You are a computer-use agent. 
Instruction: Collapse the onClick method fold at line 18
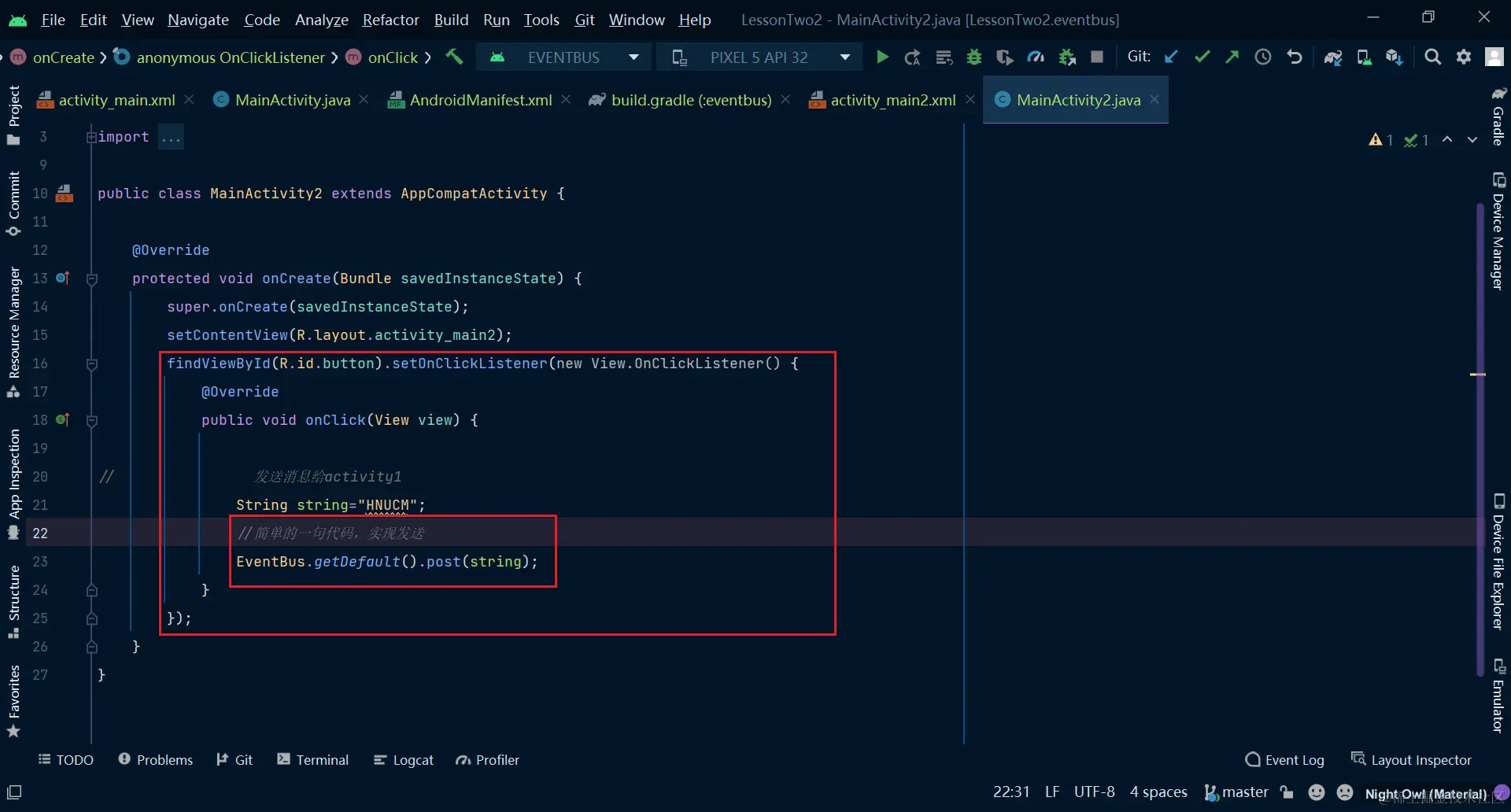point(92,420)
